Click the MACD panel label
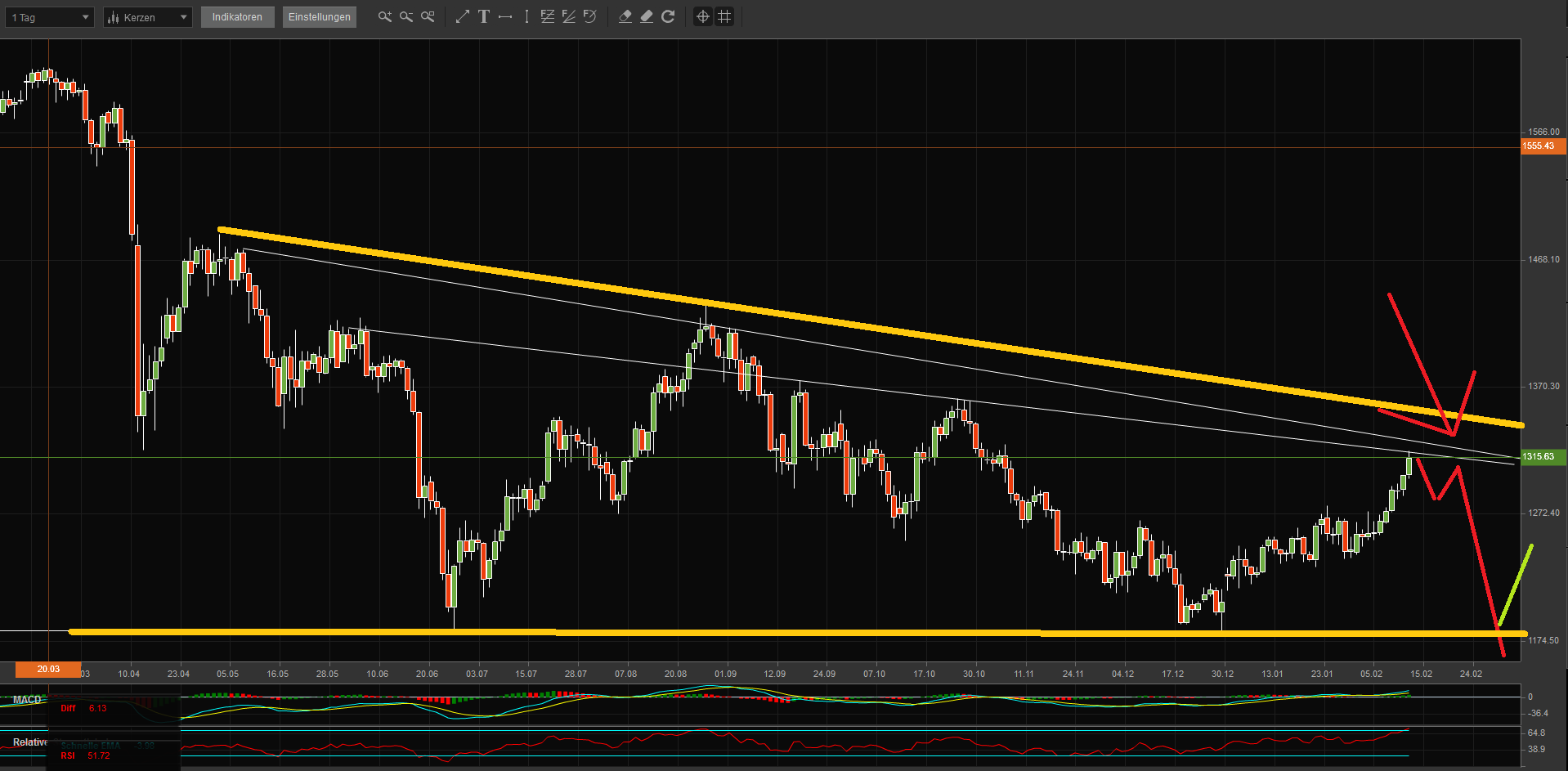The image size is (1568, 771). tap(25, 700)
